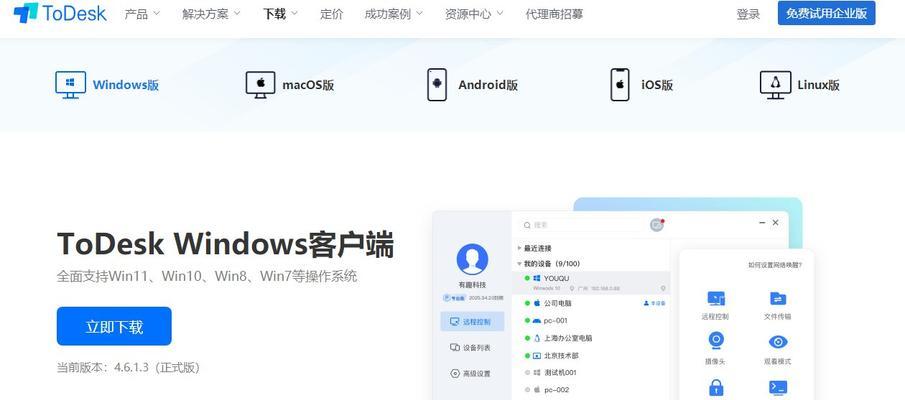The height and width of the screenshot is (400, 905).
Task: Select the YOUQU device row
Action: pos(590,283)
